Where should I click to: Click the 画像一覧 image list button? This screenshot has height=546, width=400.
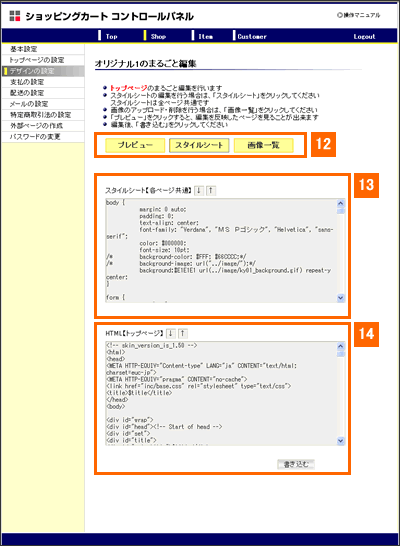pos(264,145)
